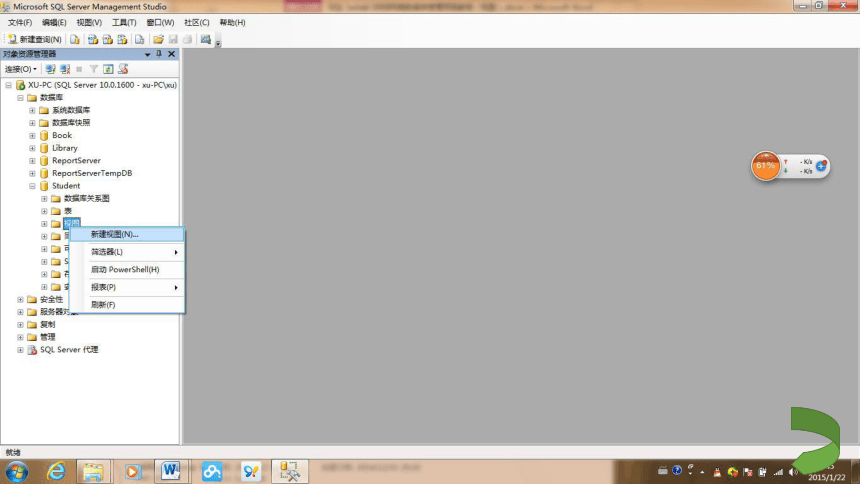Open the 报表(P) submenu
Screen dimensions: 860x484
(127, 287)
